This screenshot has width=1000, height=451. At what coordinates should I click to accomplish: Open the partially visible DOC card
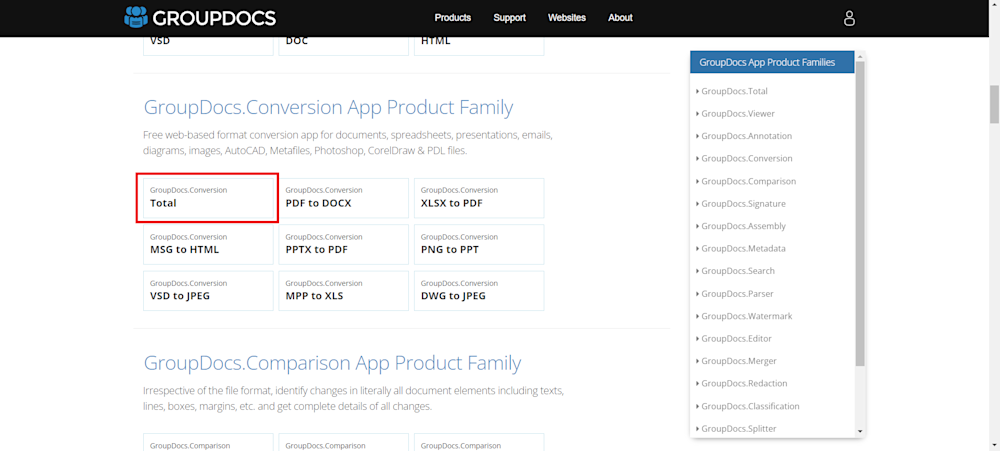[x=344, y=46]
